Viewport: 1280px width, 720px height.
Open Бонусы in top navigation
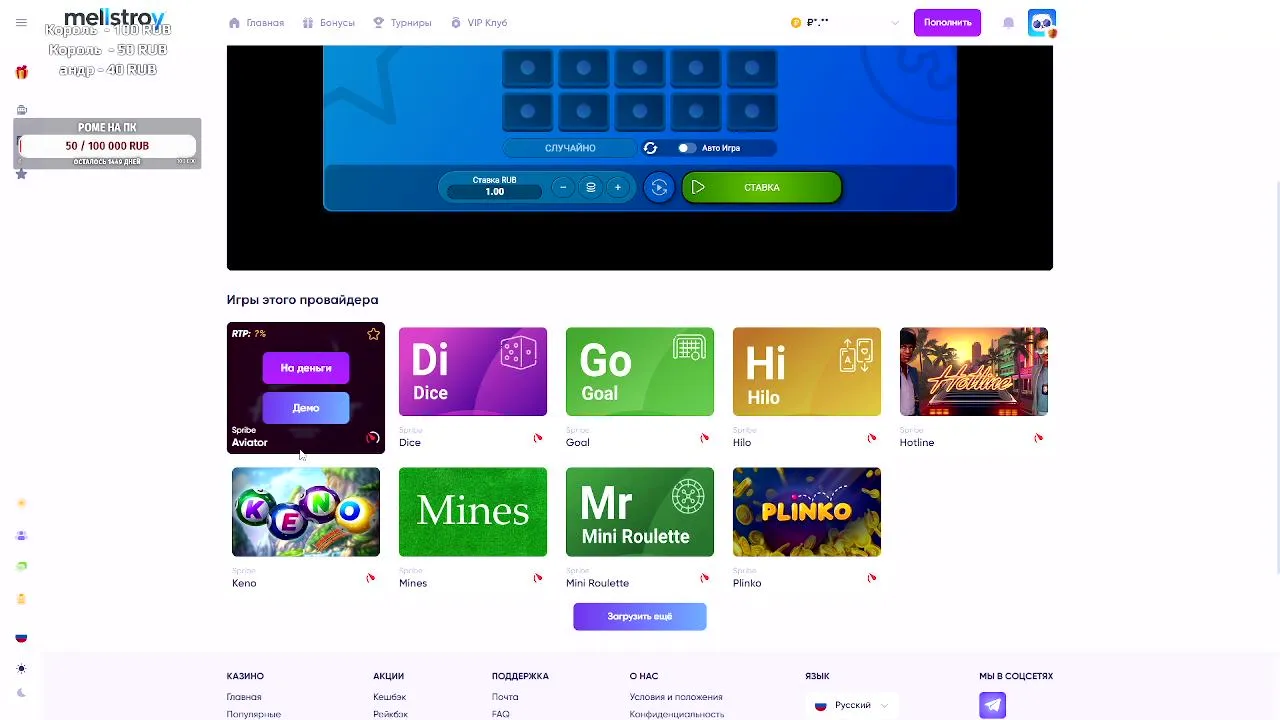tap(328, 23)
